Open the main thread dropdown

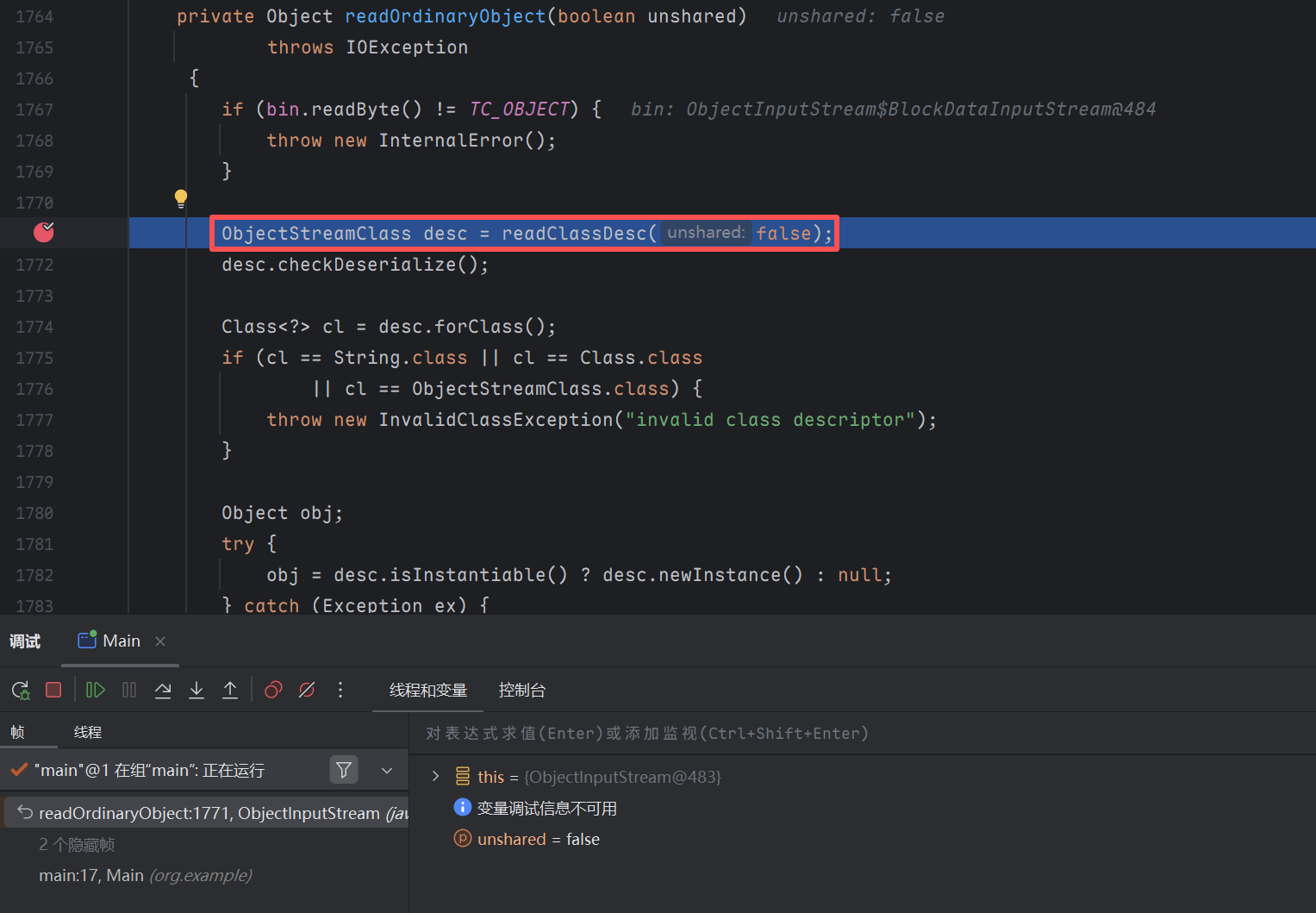[x=387, y=770]
